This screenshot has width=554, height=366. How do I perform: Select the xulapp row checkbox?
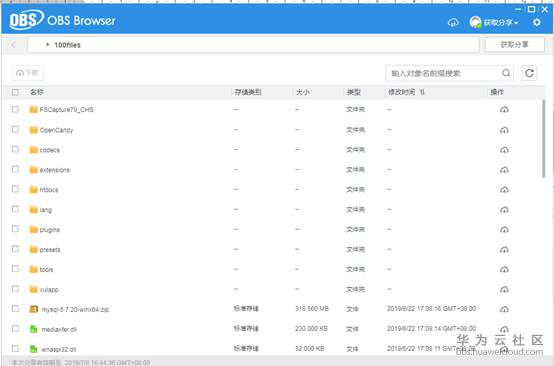pyautogui.click(x=15, y=289)
